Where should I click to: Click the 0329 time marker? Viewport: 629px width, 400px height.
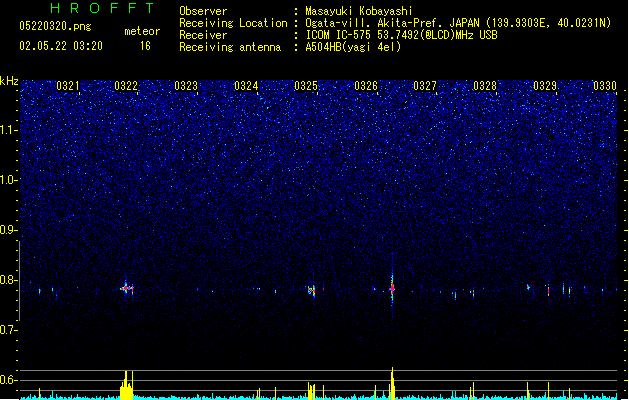[545, 86]
